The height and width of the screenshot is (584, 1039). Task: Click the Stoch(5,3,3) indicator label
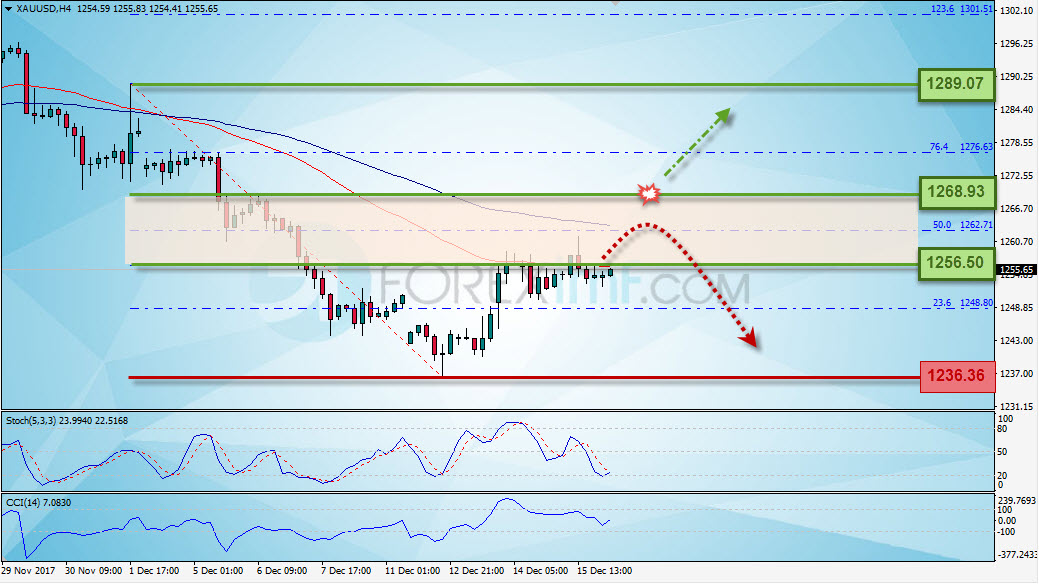(67, 420)
